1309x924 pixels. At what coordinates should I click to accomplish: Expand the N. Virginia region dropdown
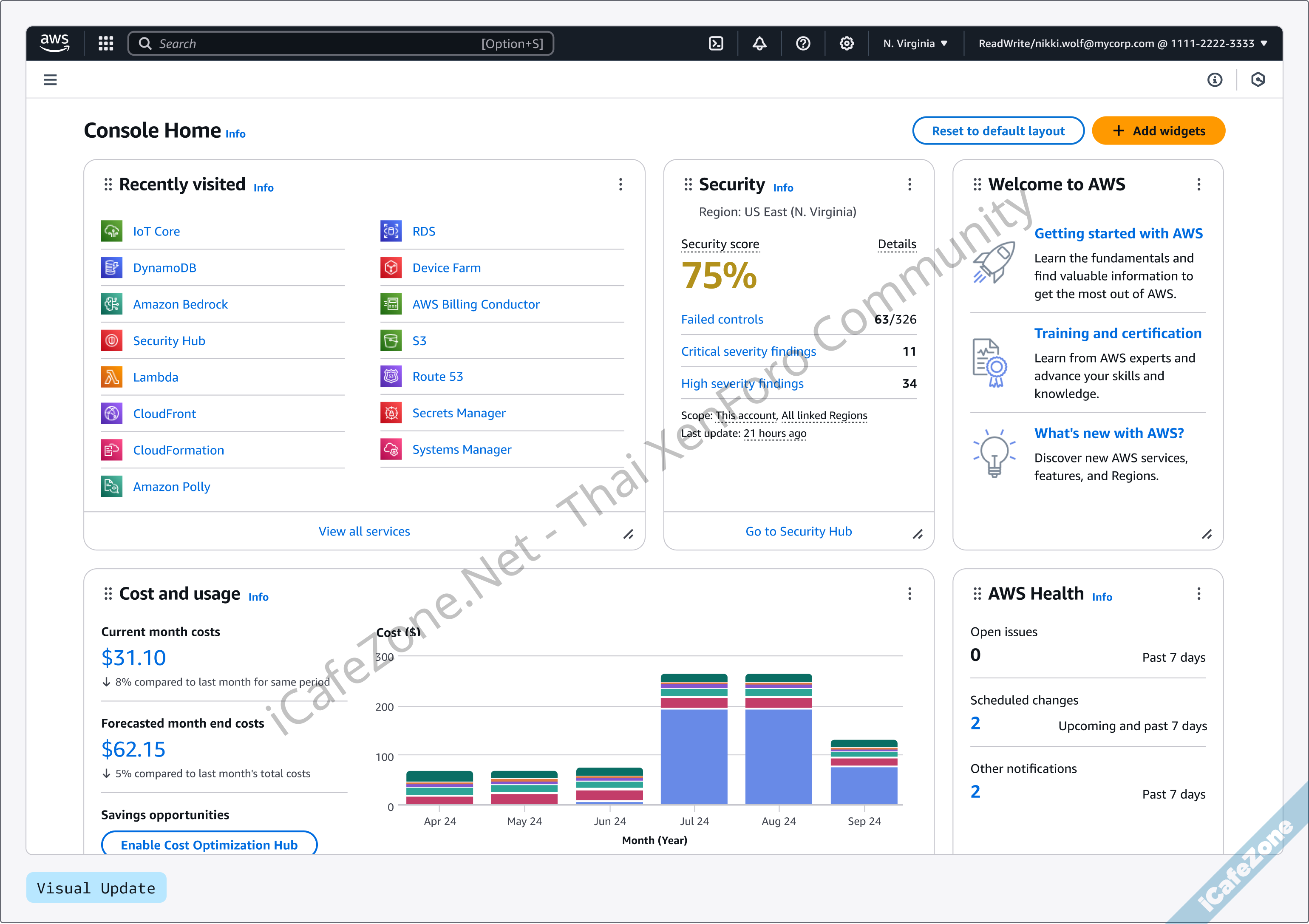pos(915,43)
